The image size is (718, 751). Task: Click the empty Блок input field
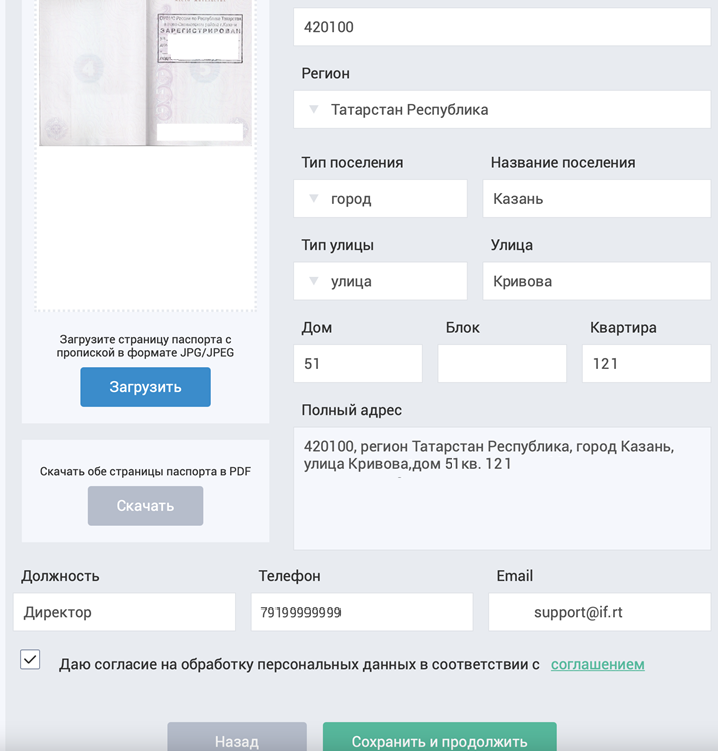coord(502,364)
